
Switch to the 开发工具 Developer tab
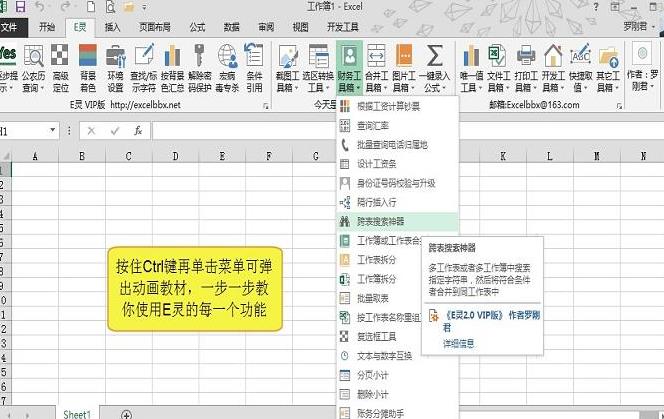(343, 28)
